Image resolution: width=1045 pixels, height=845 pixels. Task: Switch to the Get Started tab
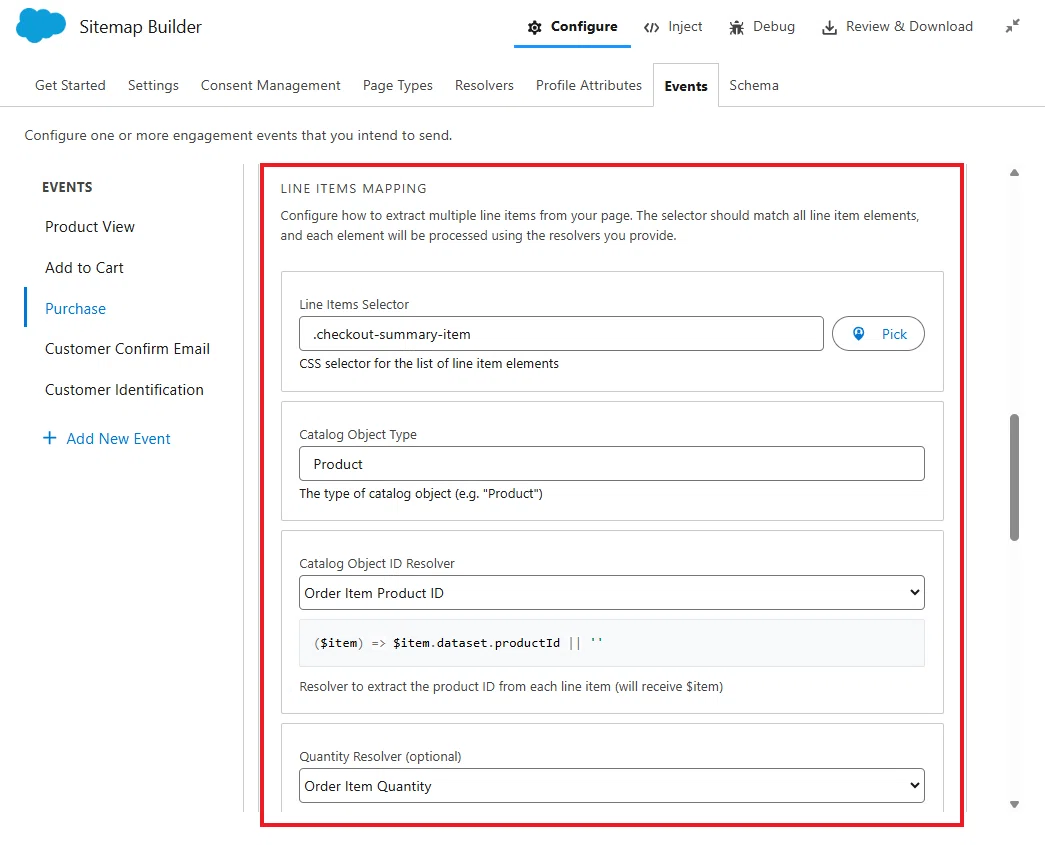70,85
